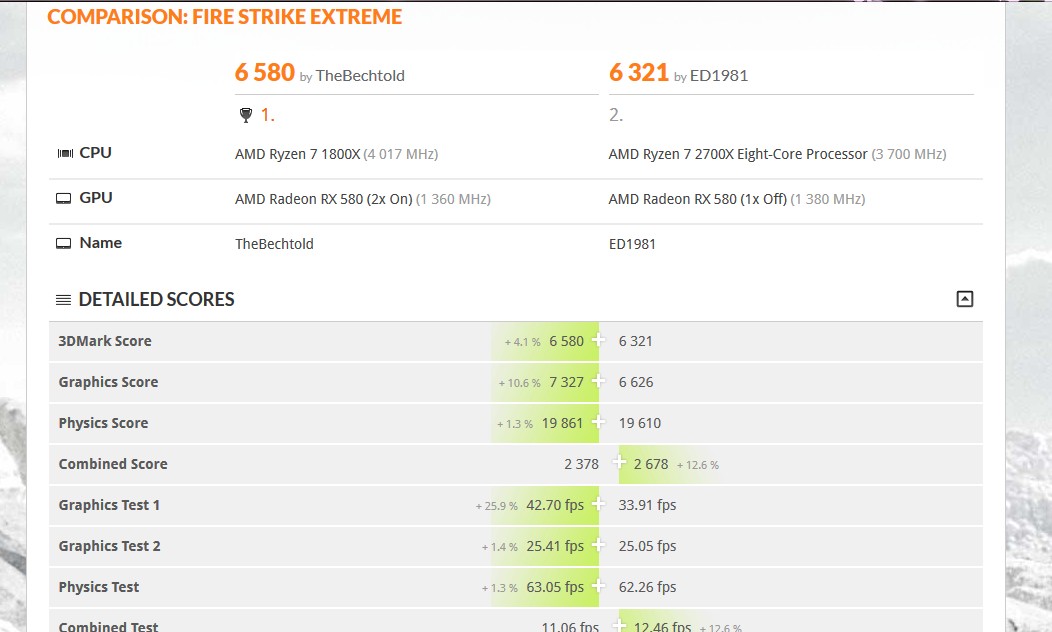Click the + 25.9 % difference label
This screenshot has width=1052, height=632.
pyautogui.click(x=496, y=506)
